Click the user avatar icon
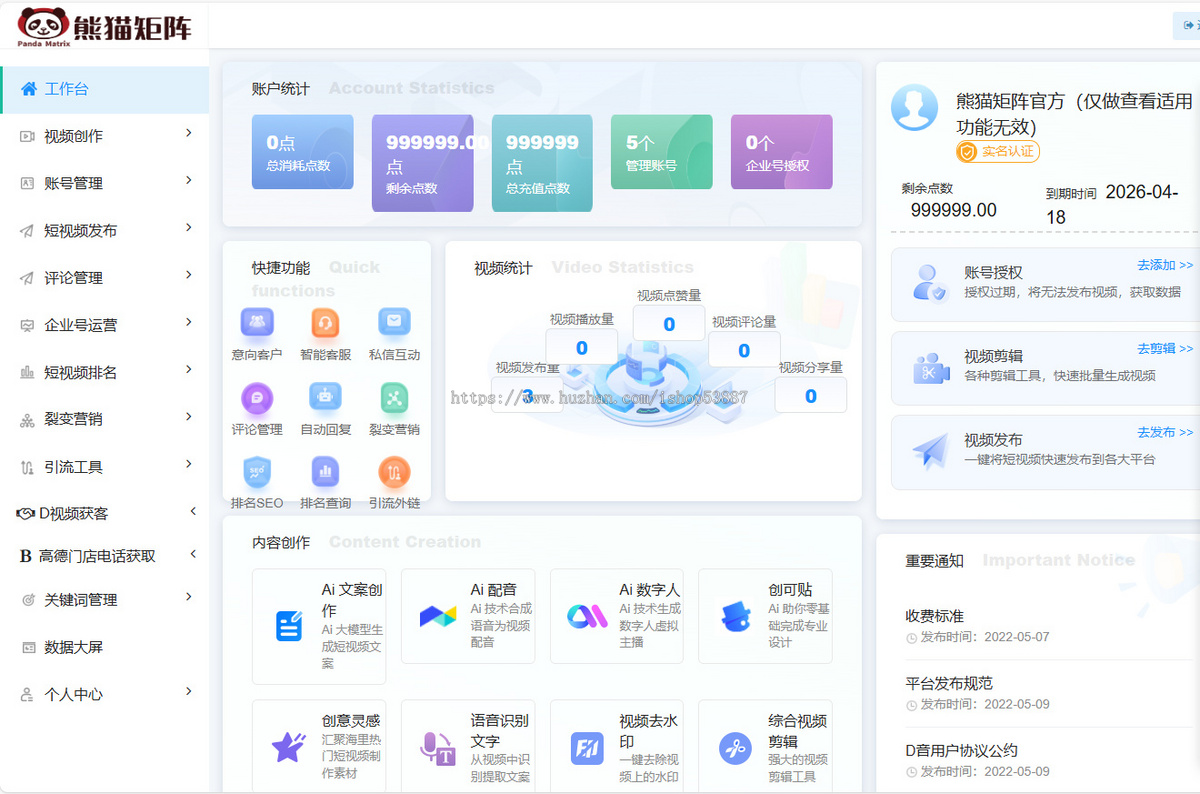The height and width of the screenshot is (794, 1200). [915, 107]
